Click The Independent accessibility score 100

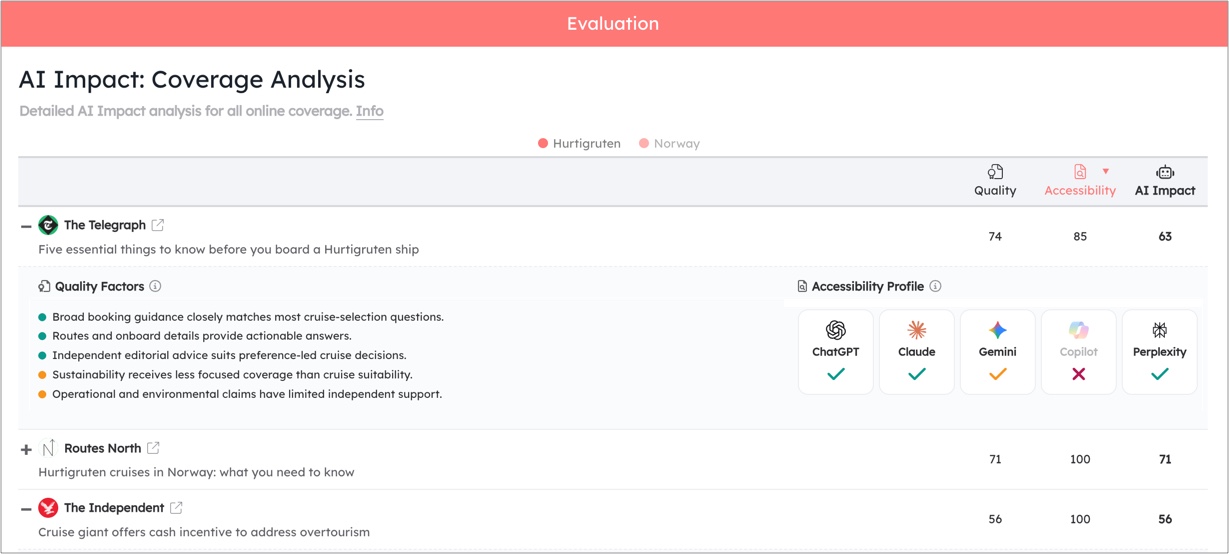pos(1080,520)
